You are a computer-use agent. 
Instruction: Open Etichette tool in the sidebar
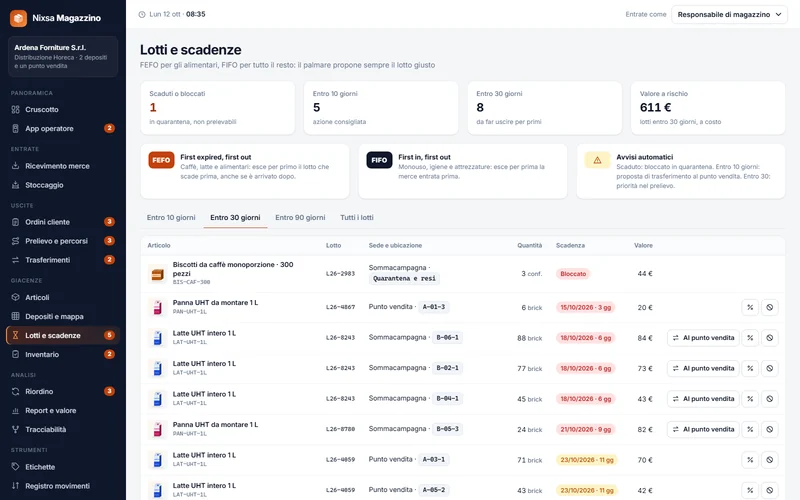coord(63,467)
